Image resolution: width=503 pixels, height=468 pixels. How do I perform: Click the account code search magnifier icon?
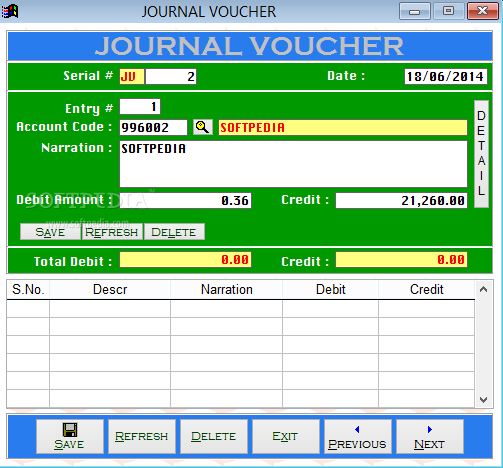click(x=203, y=127)
